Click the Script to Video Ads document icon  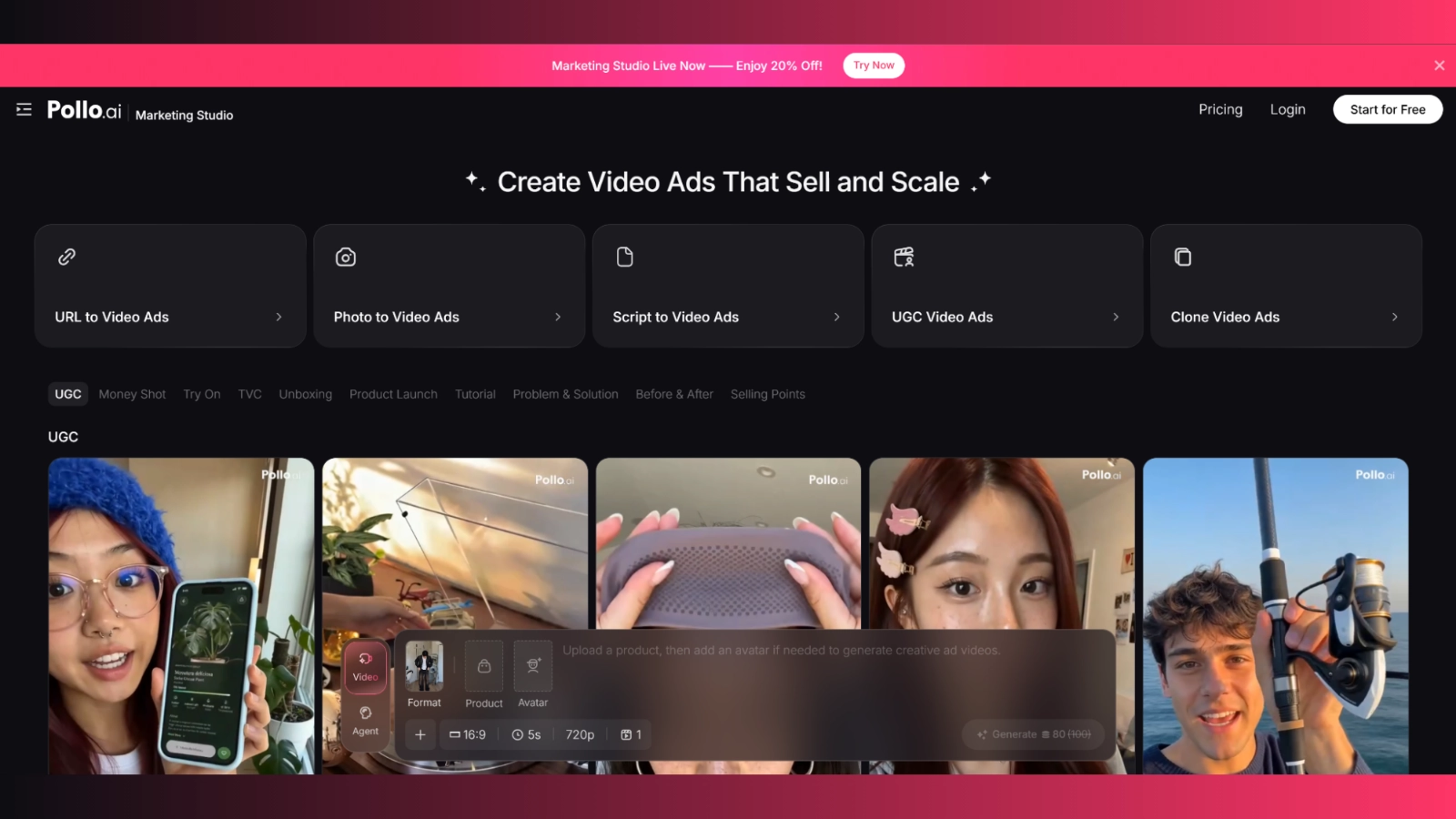pyautogui.click(x=624, y=257)
